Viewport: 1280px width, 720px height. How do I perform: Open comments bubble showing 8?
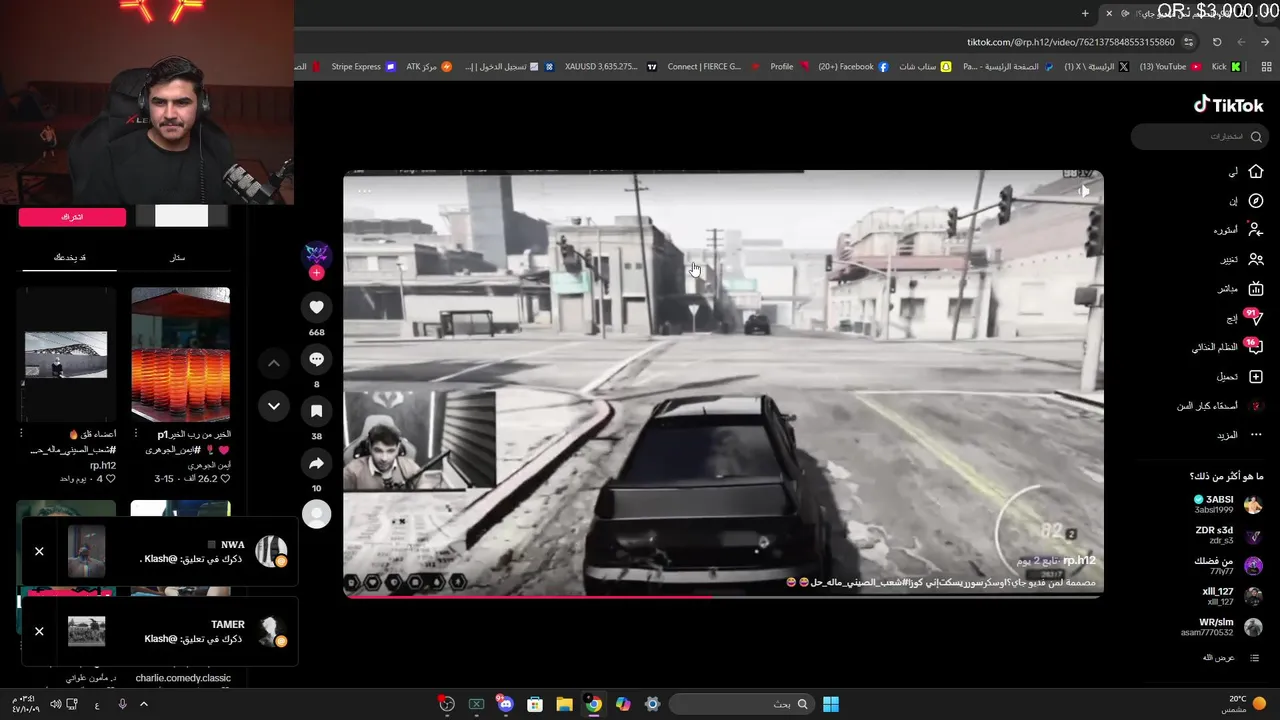point(316,360)
